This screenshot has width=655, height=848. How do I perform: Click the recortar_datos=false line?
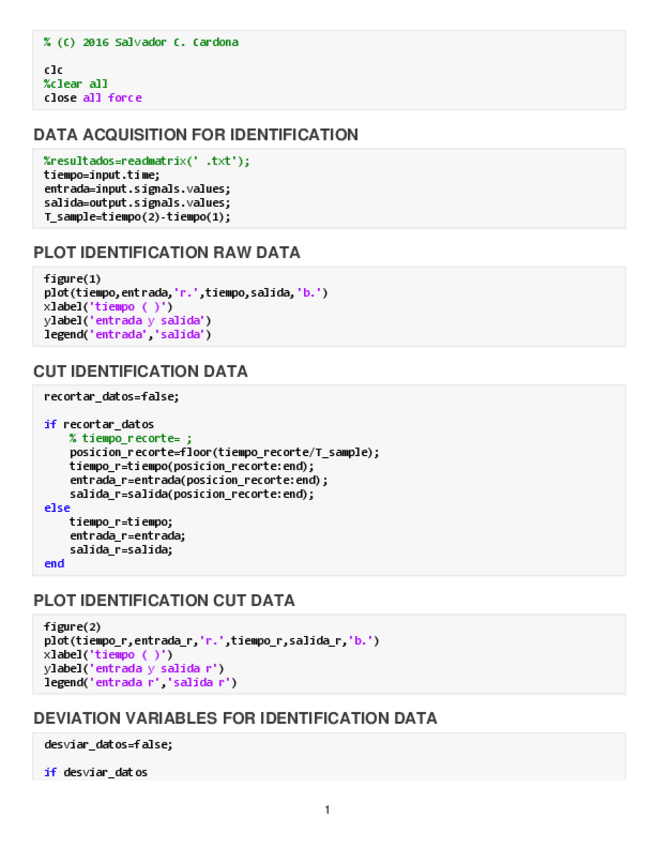pos(112,396)
